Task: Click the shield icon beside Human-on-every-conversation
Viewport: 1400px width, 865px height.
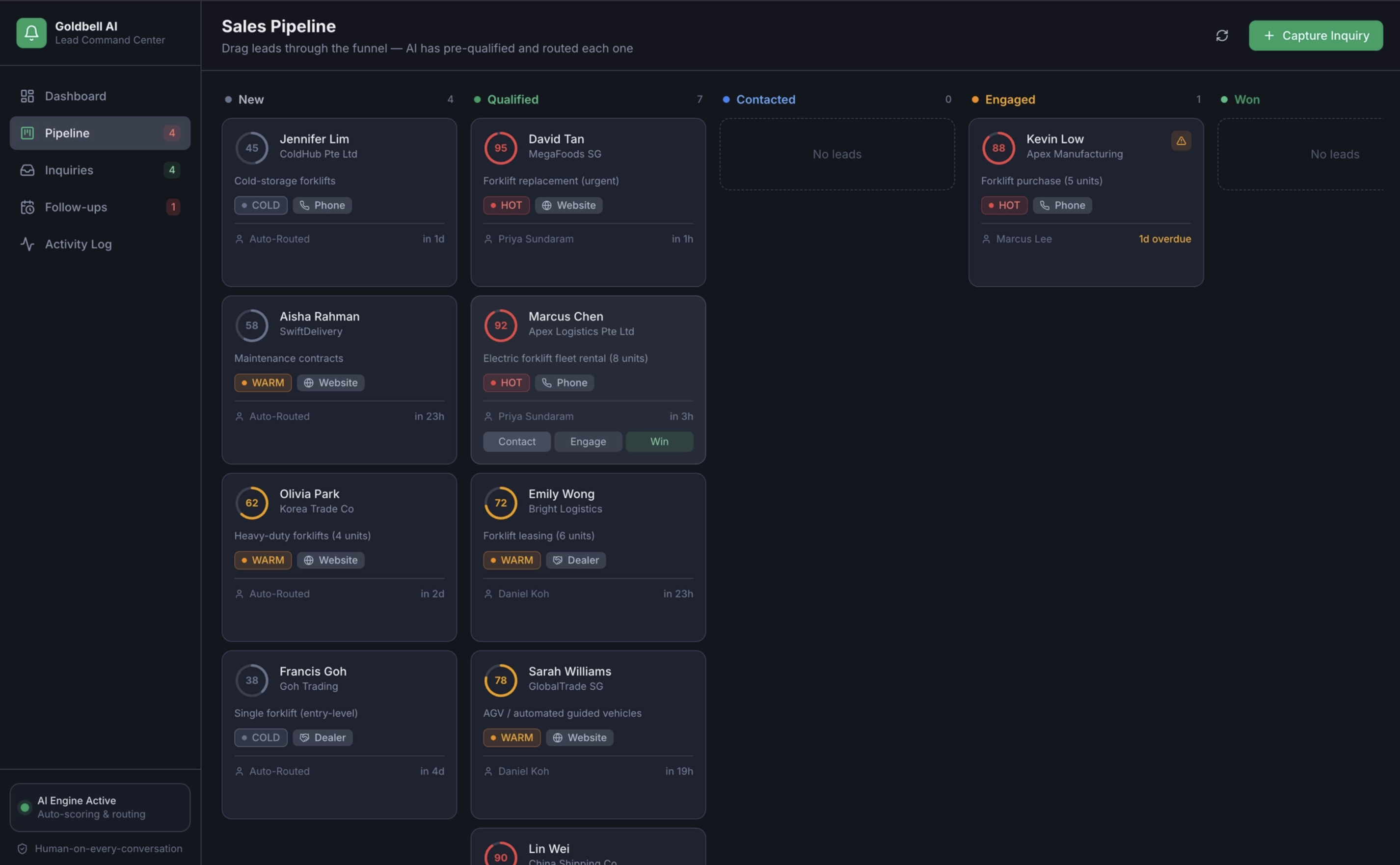Action: pos(22,848)
